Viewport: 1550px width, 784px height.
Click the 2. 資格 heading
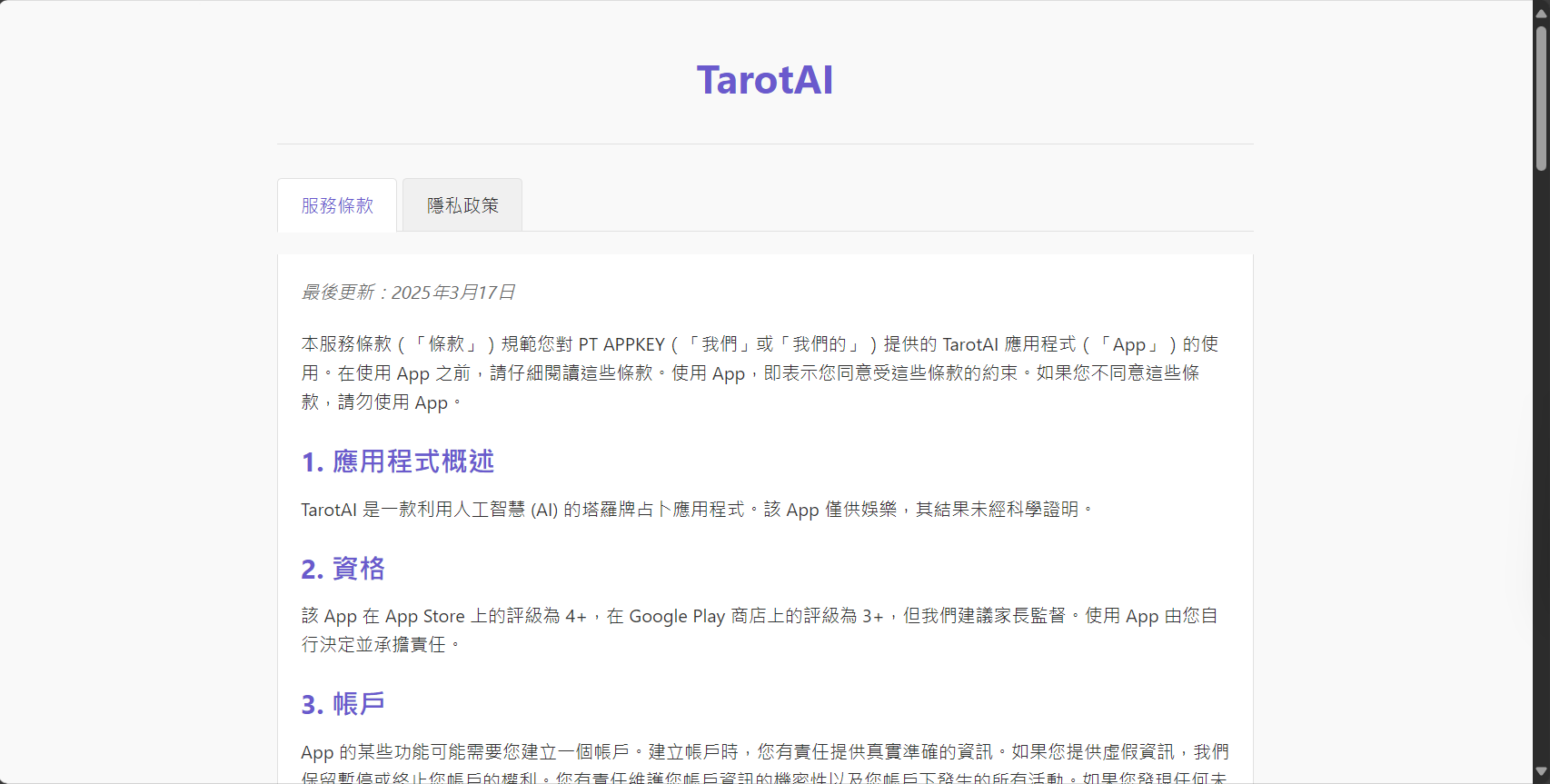click(343, 569)
